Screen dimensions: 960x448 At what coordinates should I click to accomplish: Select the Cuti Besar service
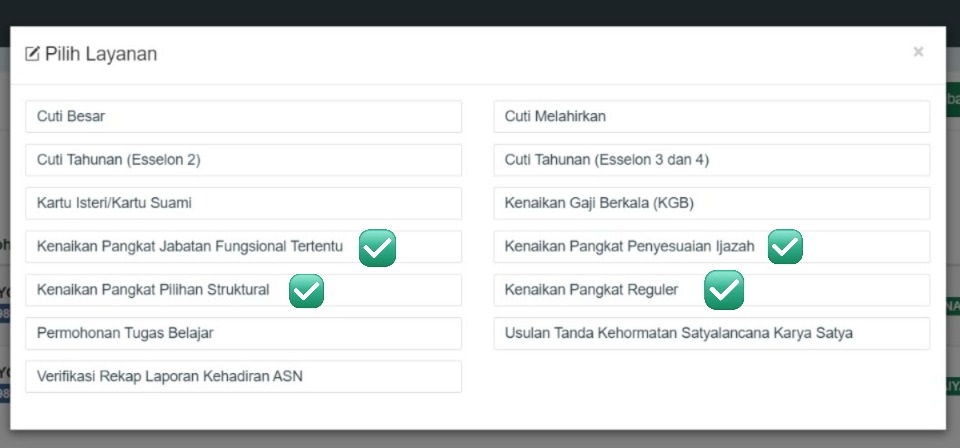[x=243, y=117]
